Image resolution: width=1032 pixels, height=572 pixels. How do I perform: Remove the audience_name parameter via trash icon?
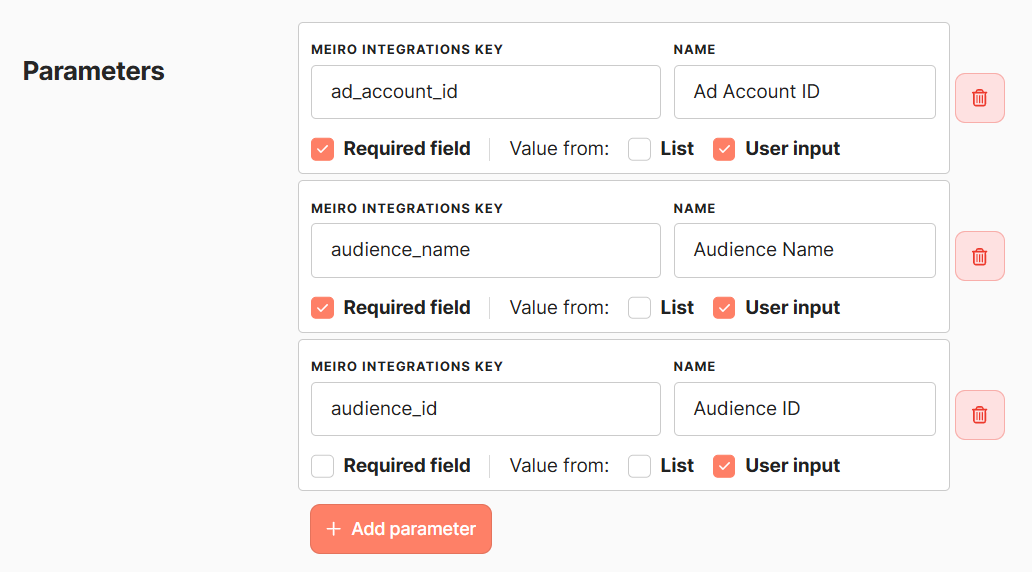click(x=979, y=256)
